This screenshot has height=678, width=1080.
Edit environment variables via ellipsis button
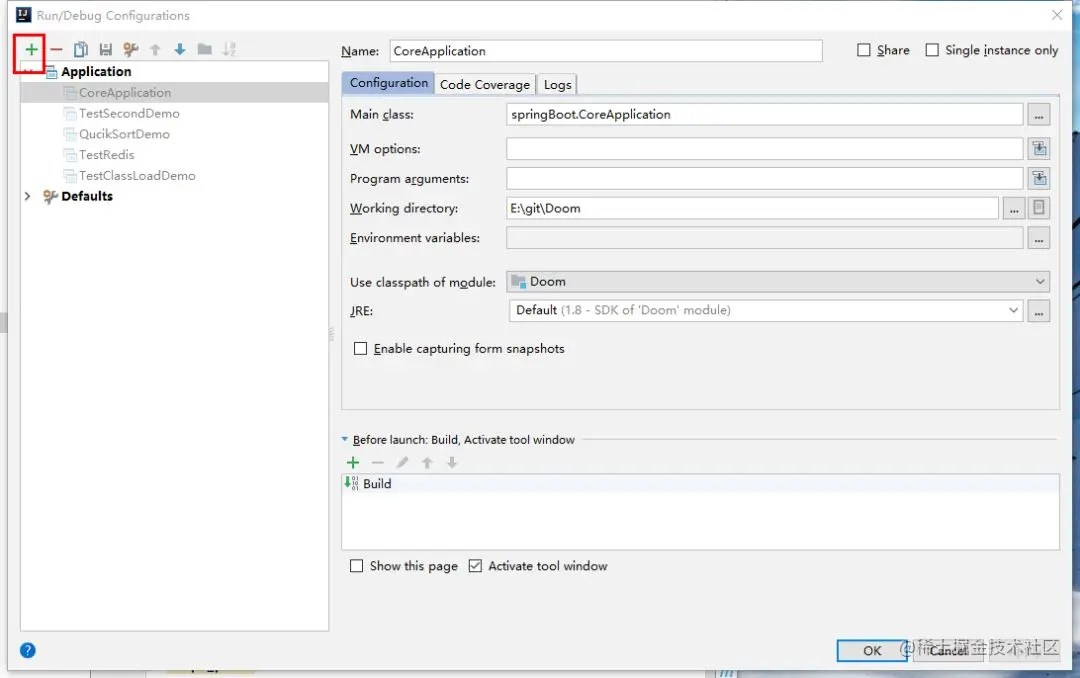click(1039, 238)
